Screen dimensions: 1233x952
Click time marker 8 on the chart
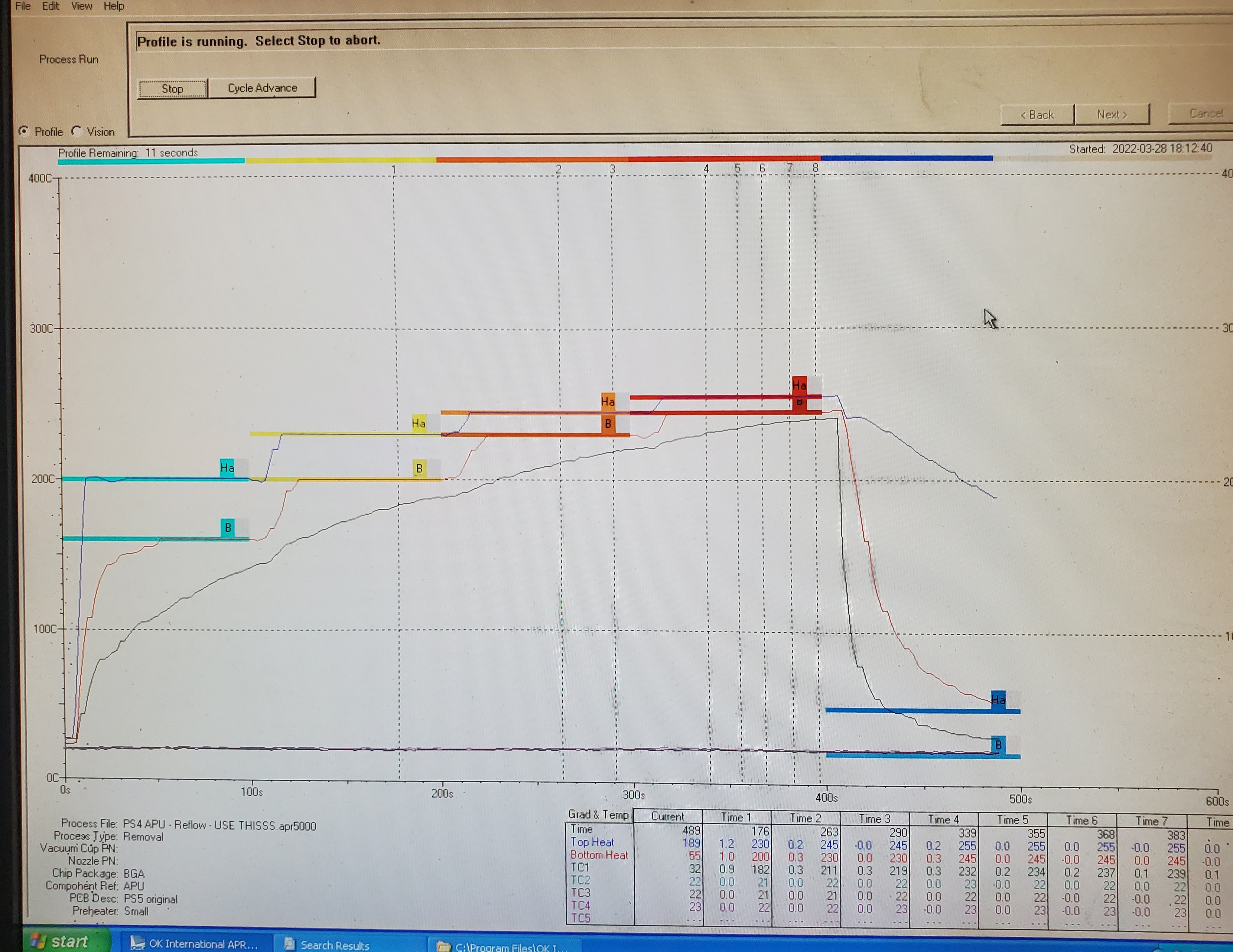pos(815,167)
